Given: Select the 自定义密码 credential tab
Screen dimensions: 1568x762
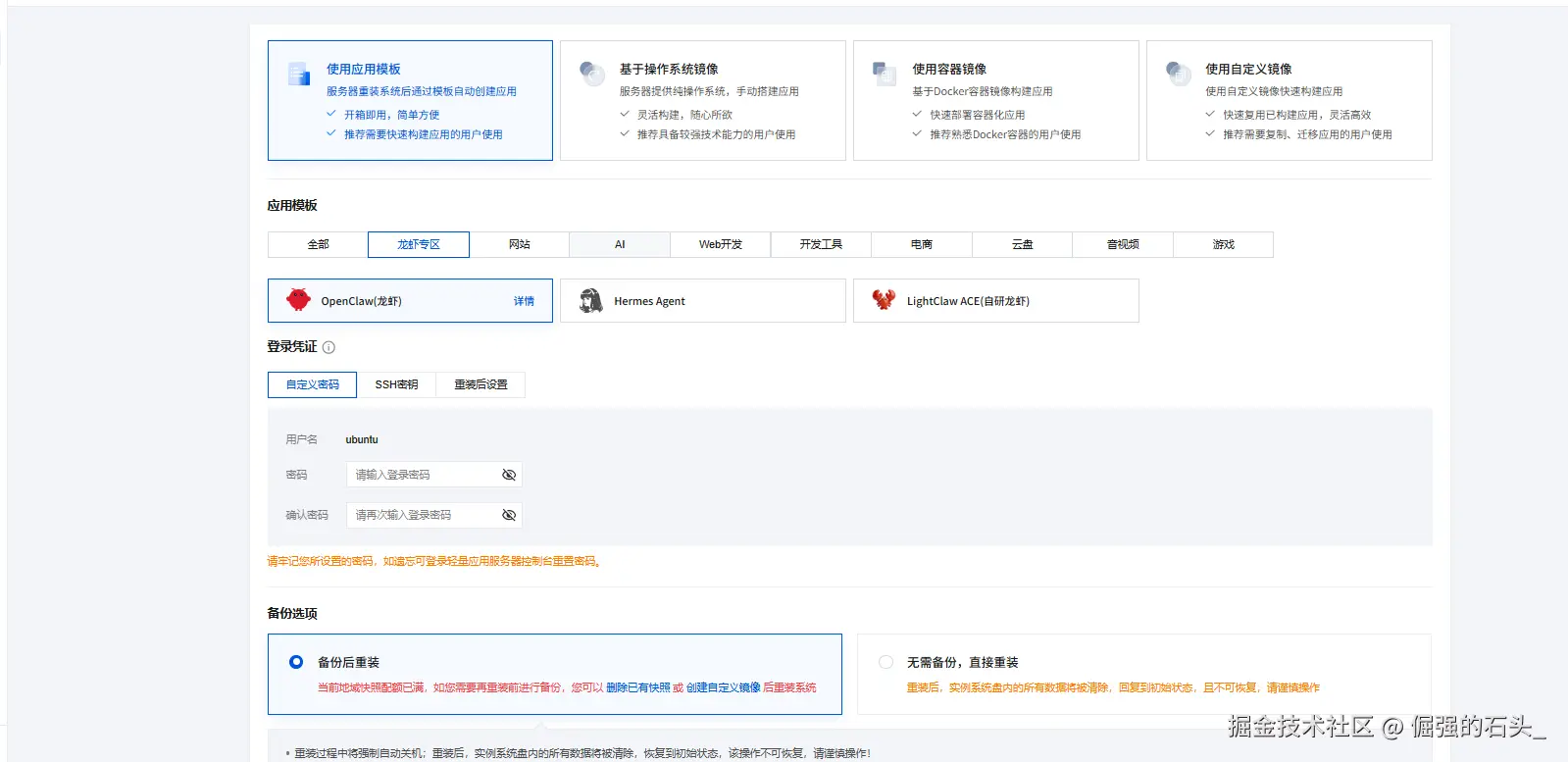Looking at the screenshot, I should 313,384.
